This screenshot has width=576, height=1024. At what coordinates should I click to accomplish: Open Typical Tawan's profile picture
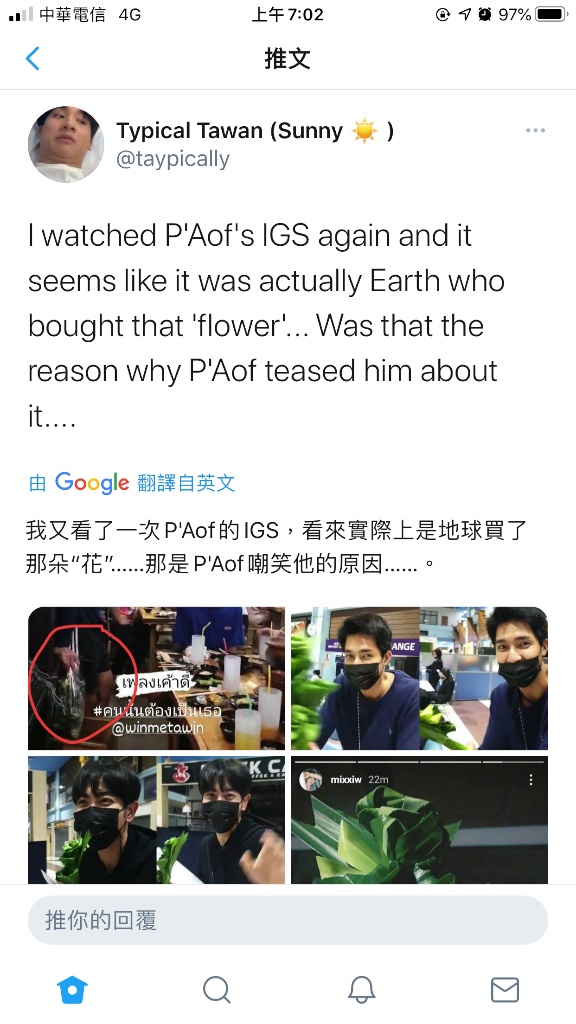66,144
